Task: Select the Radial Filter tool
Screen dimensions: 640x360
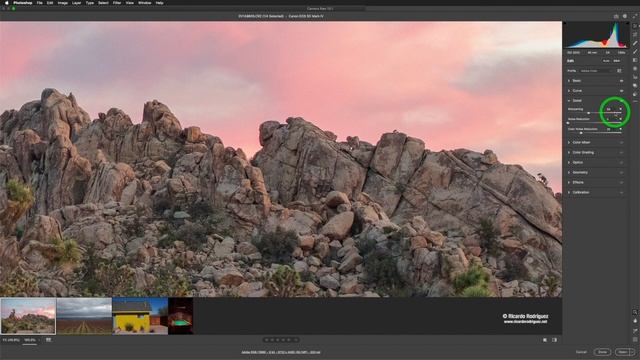Action: tap(635, 69)
